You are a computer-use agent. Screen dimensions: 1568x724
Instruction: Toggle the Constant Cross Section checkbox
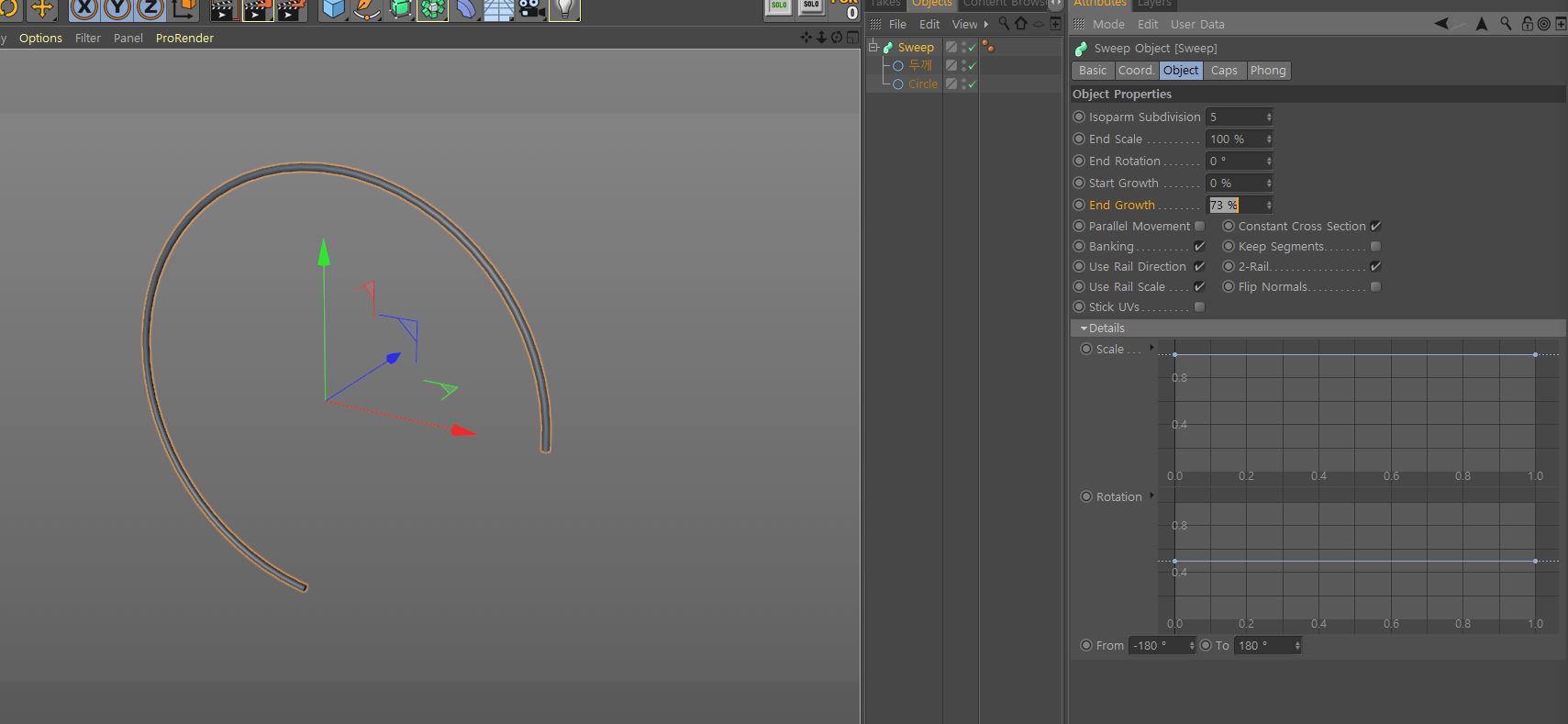pyautogui.click(x=1375, y=226)
